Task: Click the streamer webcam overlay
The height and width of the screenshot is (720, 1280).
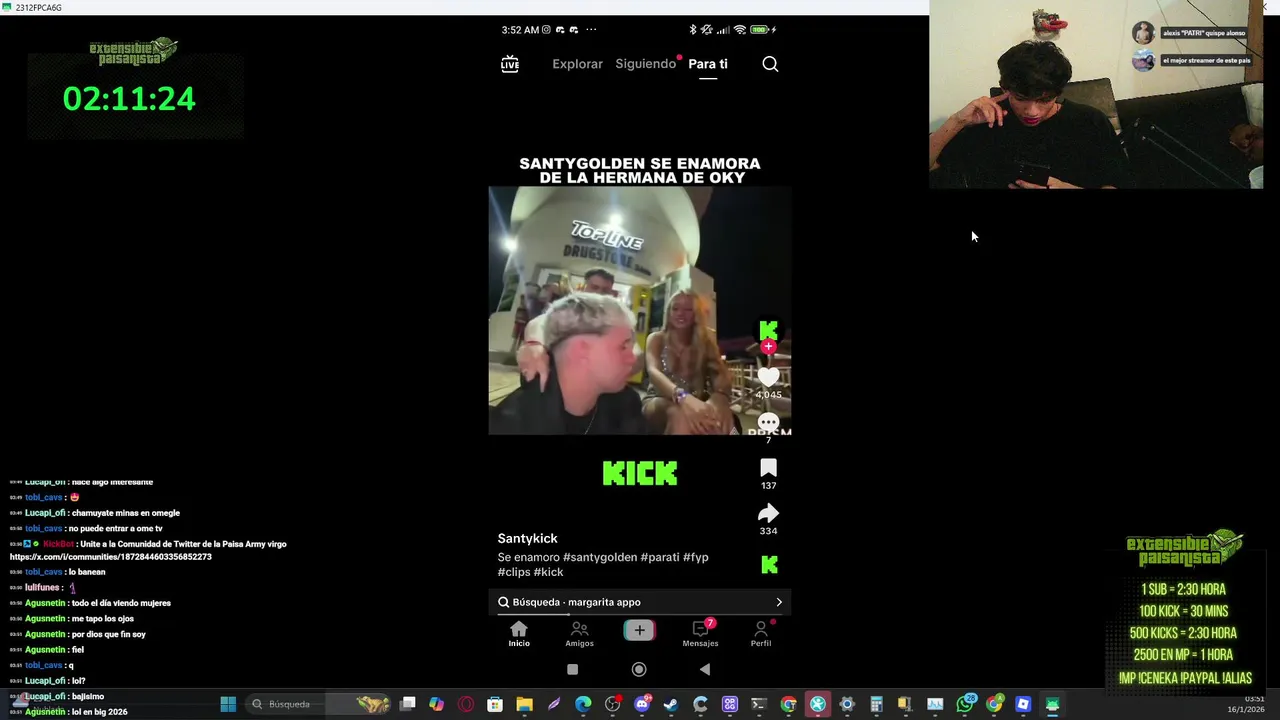Action: point(1096,94)
